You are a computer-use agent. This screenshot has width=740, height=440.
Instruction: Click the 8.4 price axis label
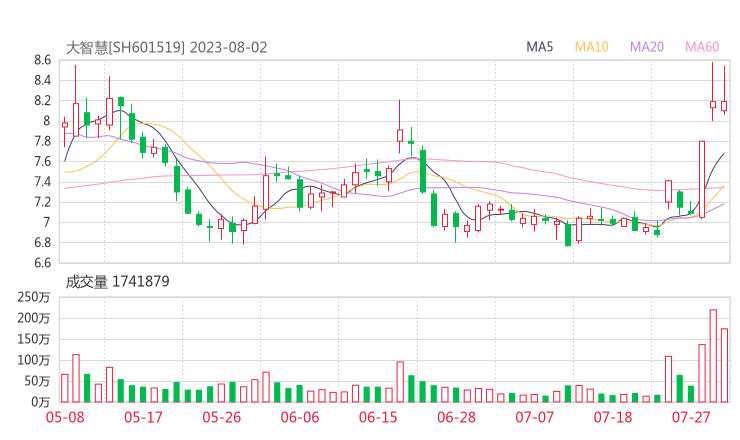pos(42,80)
